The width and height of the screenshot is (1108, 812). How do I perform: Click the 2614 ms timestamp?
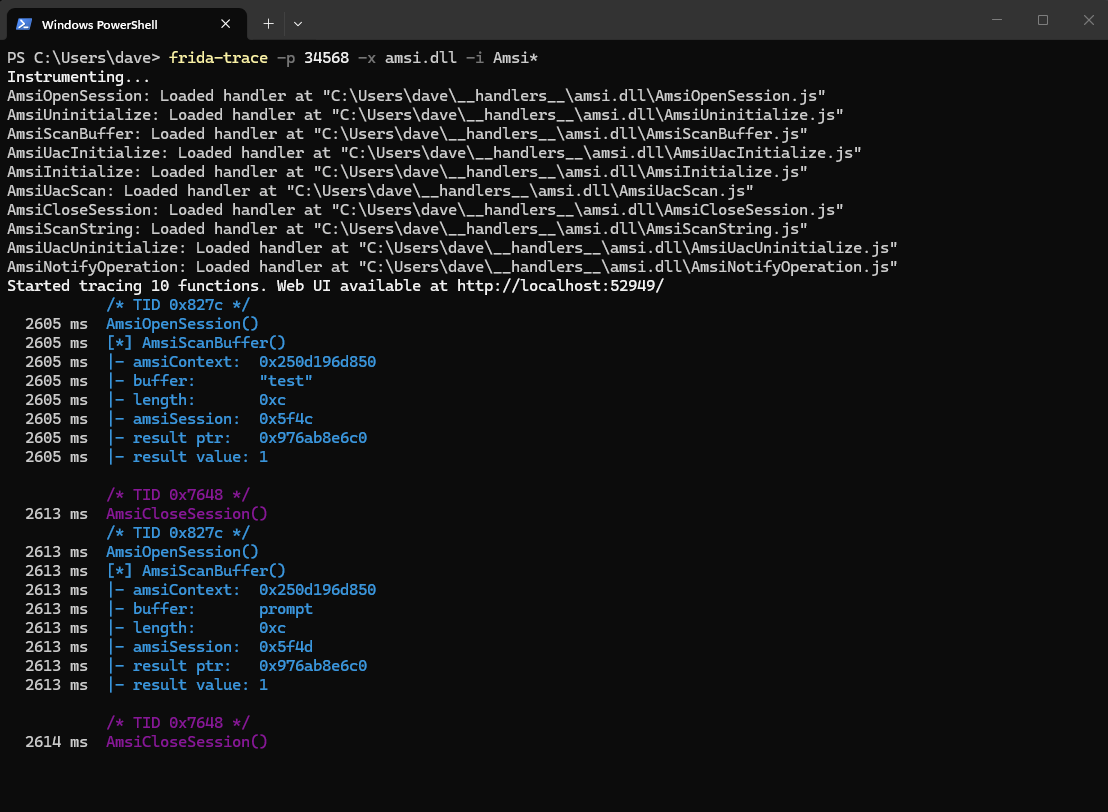tap(57, 742)
